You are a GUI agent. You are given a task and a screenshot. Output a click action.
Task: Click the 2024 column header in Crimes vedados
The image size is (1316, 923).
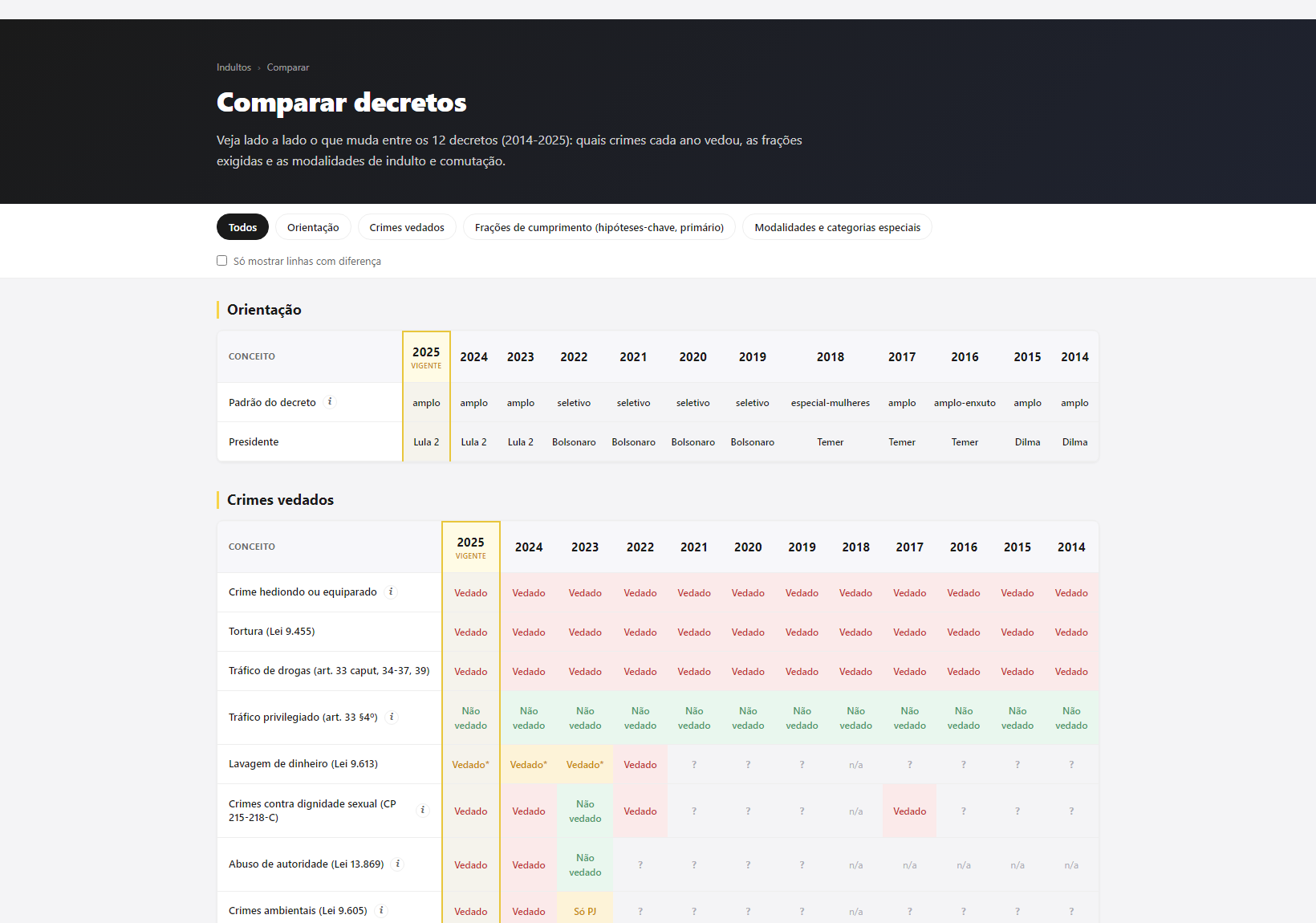click(529, 547)
